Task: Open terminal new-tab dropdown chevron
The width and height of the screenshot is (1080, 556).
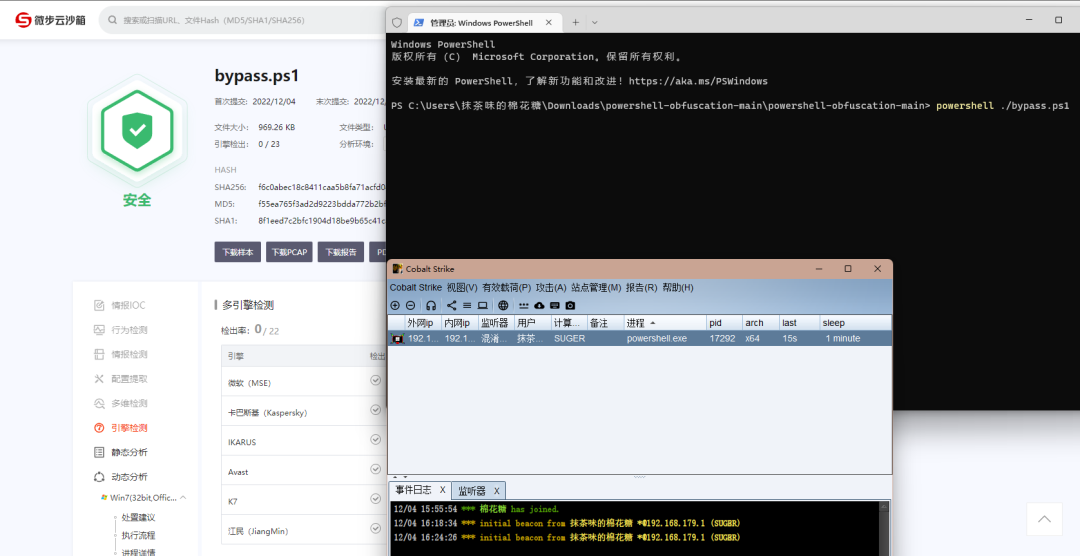Action: coord(594,22)
